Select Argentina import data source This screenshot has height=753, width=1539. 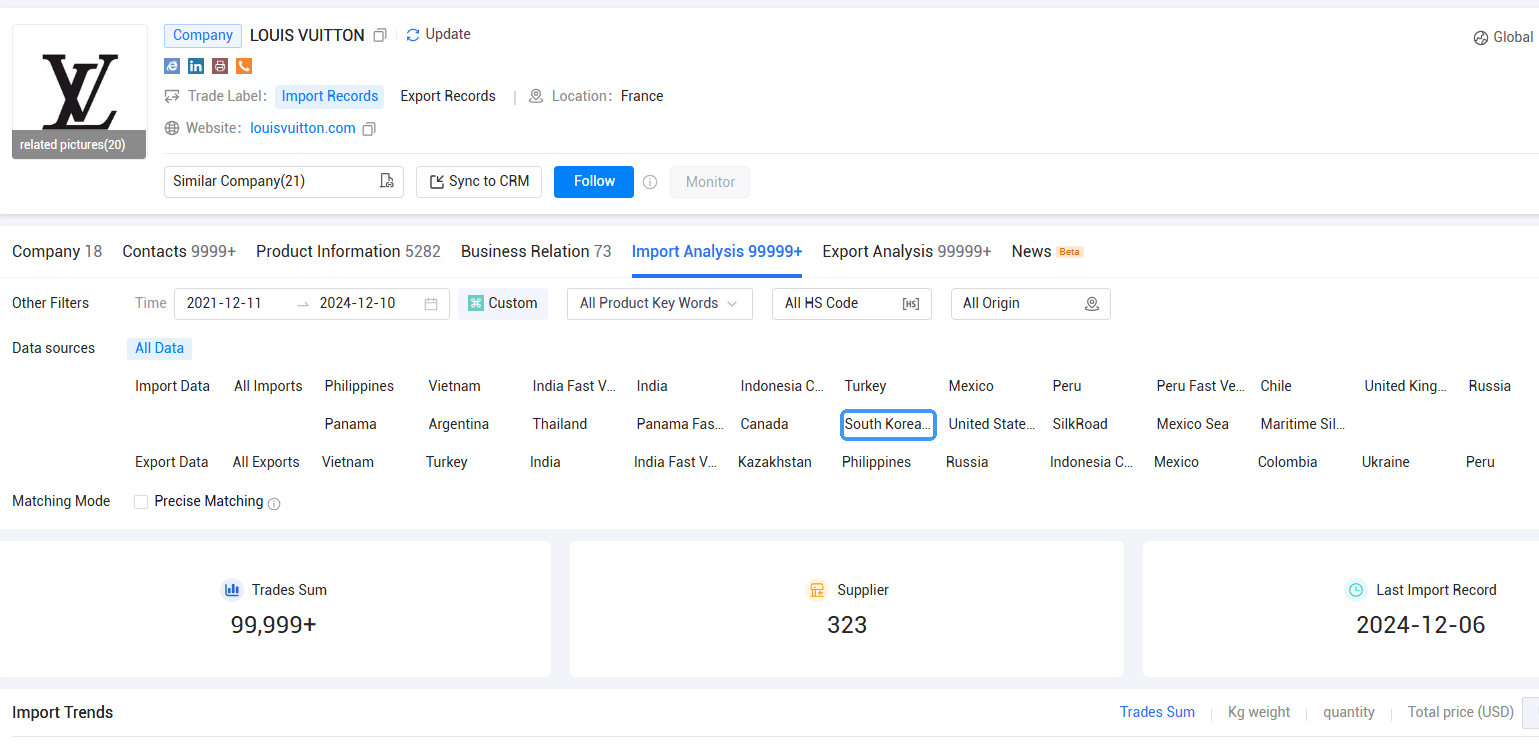(458, 425)
